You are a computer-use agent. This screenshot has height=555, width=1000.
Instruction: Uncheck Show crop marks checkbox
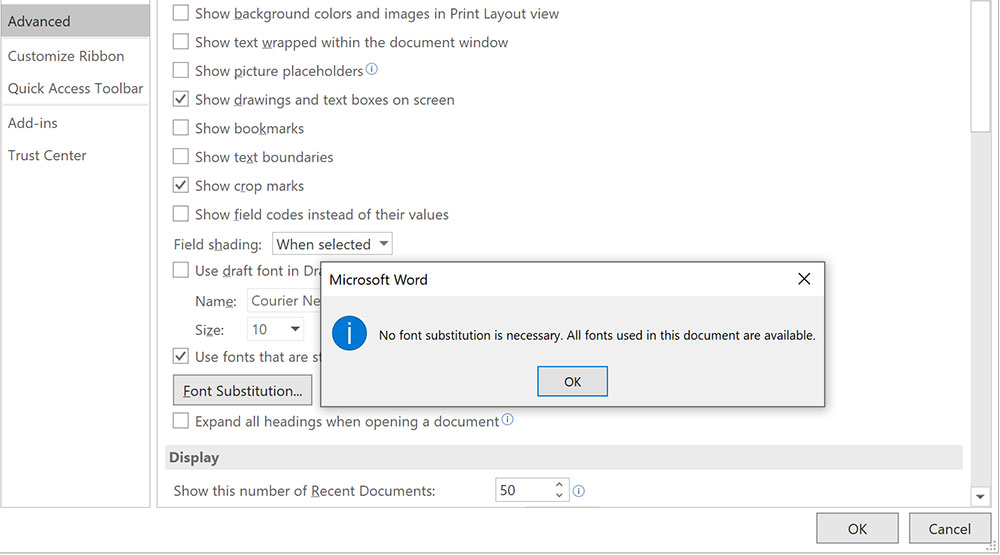pyautogui.click(x=181, y=185)
